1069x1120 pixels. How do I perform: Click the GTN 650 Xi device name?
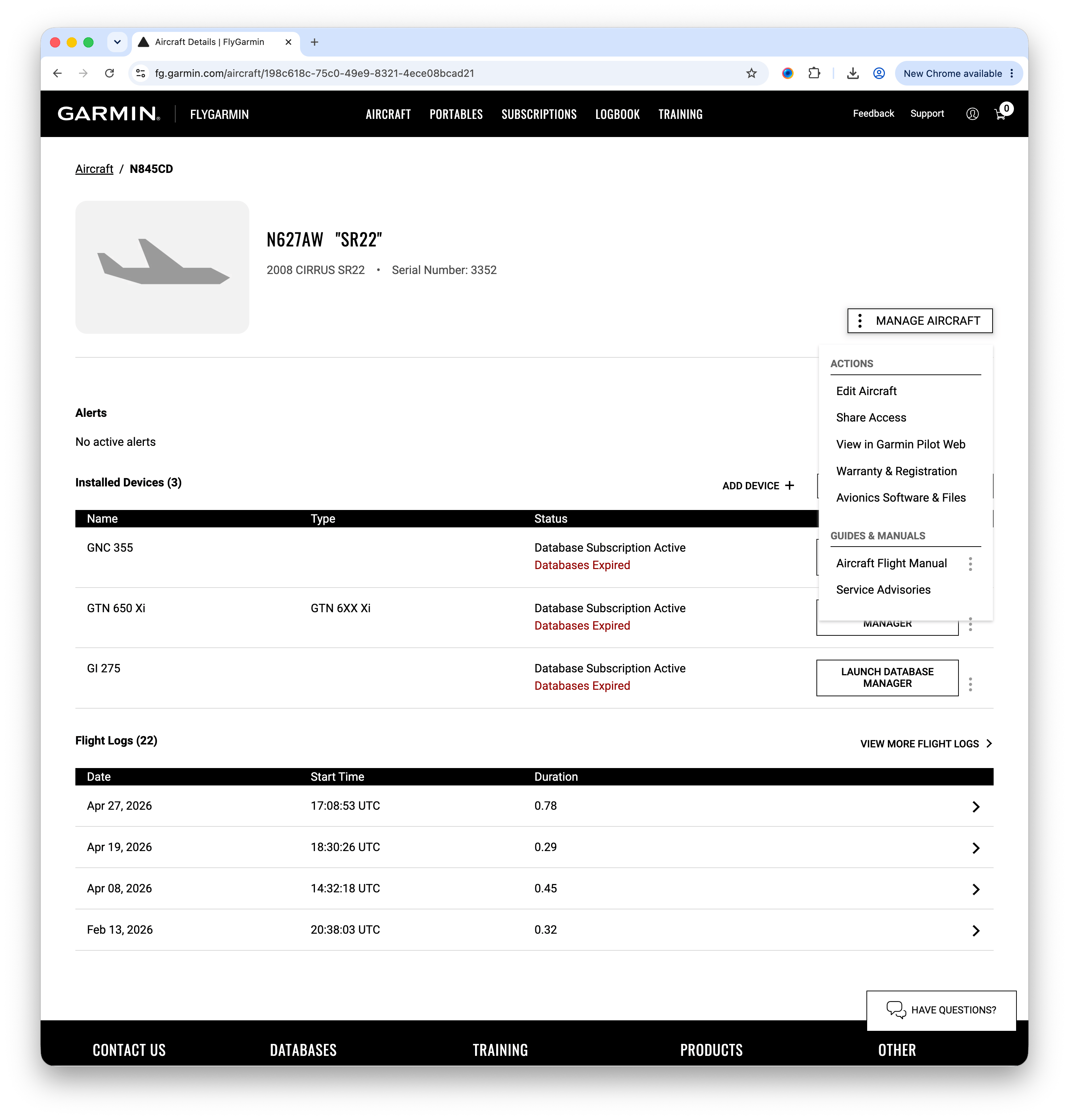click(116, 608)
